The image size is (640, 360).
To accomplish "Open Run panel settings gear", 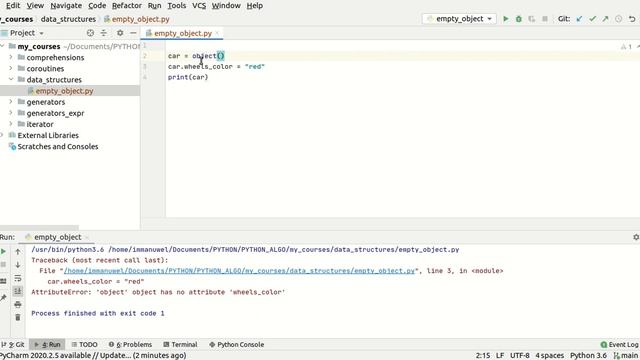I will pos(636,237).
